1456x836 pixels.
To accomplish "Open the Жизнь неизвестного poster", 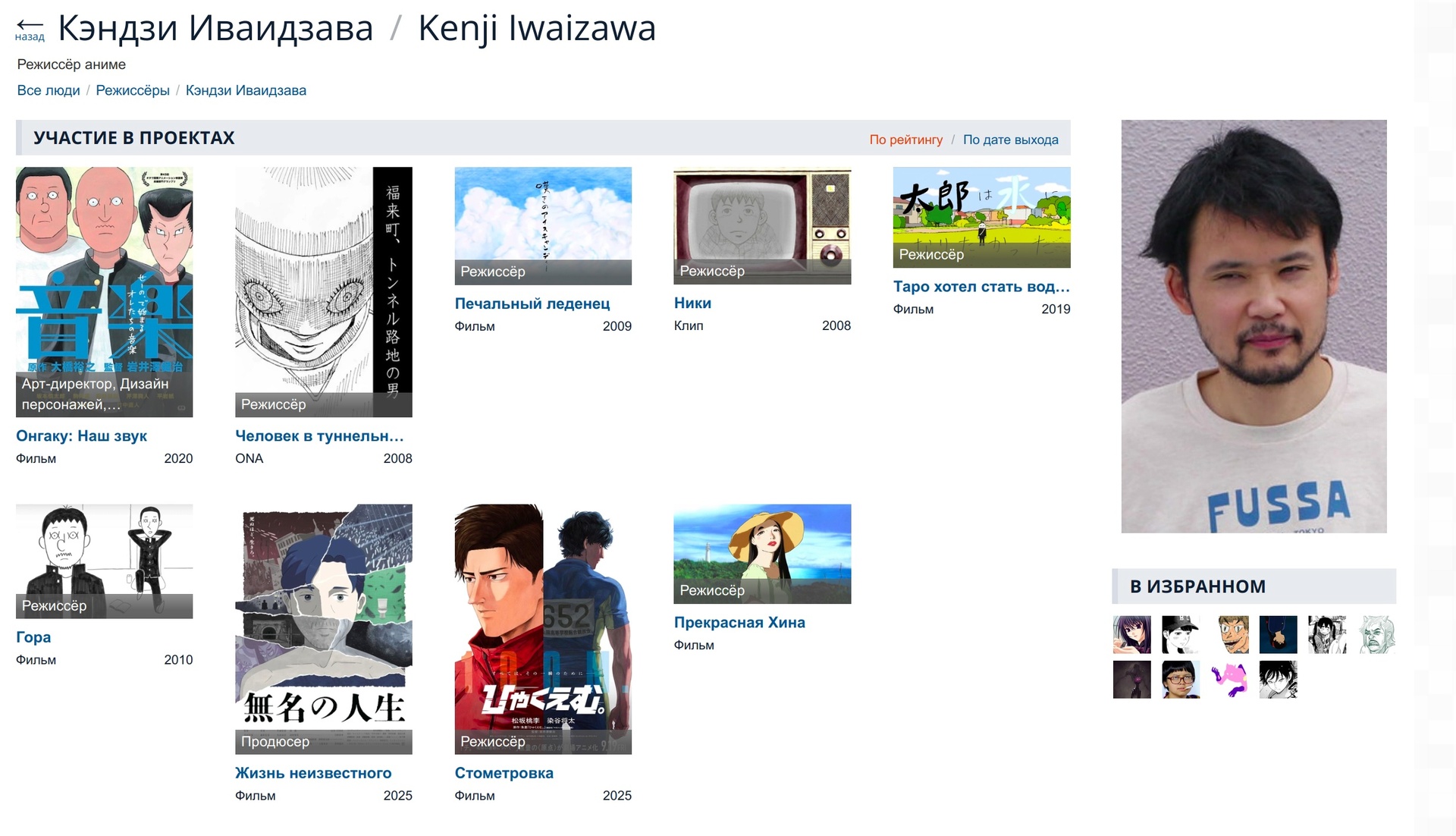I will [x=324, y=629].
